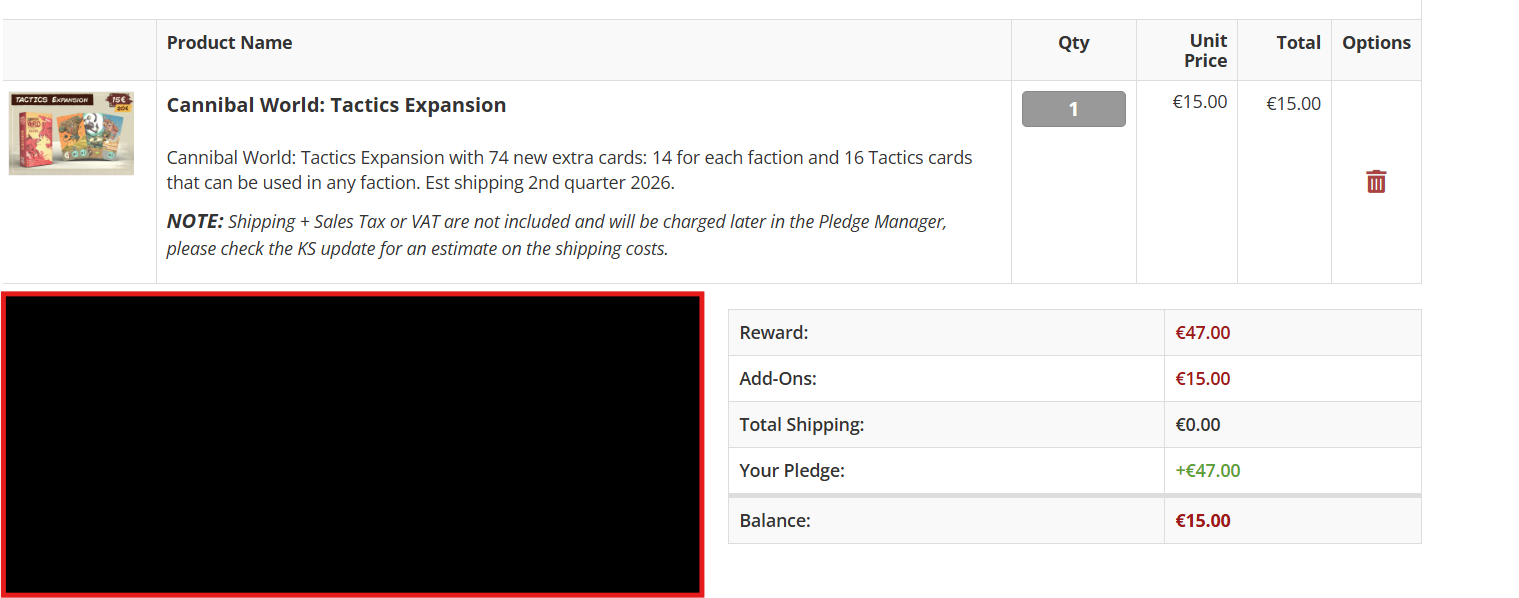Screen dimensions: 1519x598
Task: Click the Unit Price column header
Action: (1205, 50)
